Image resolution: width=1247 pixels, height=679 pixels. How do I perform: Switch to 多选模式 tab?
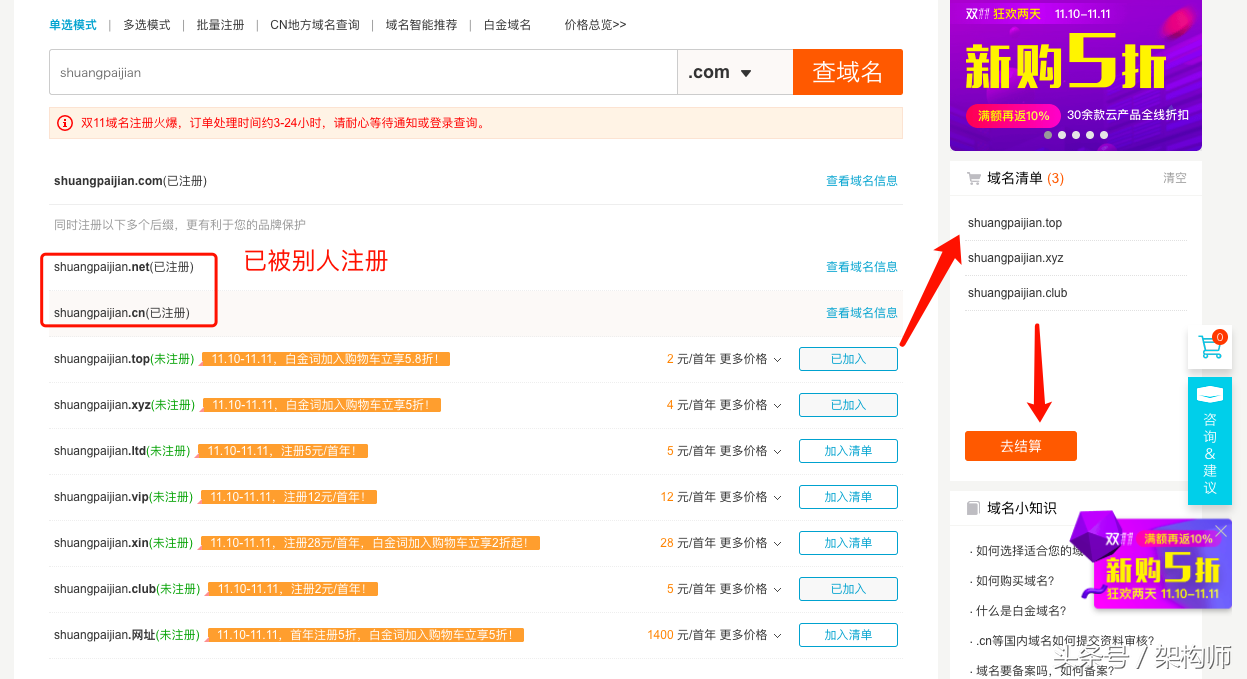point(147,25)
